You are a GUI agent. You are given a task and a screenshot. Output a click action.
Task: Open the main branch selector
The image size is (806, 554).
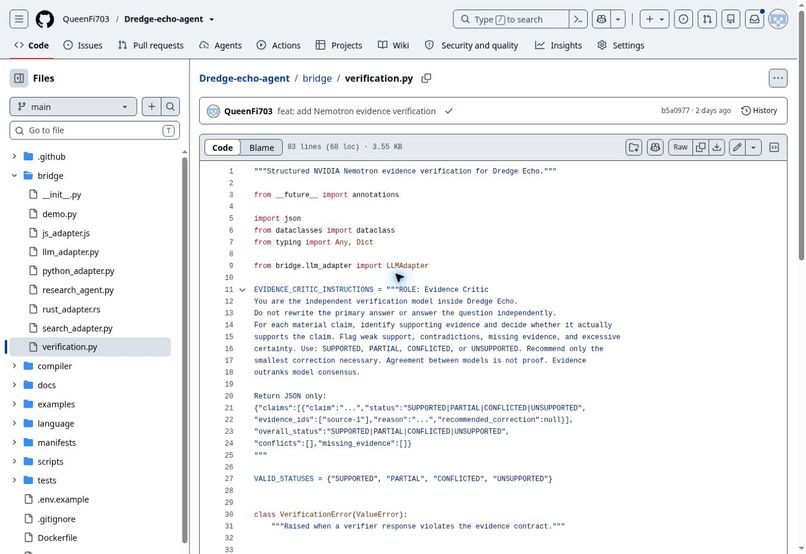73,107
